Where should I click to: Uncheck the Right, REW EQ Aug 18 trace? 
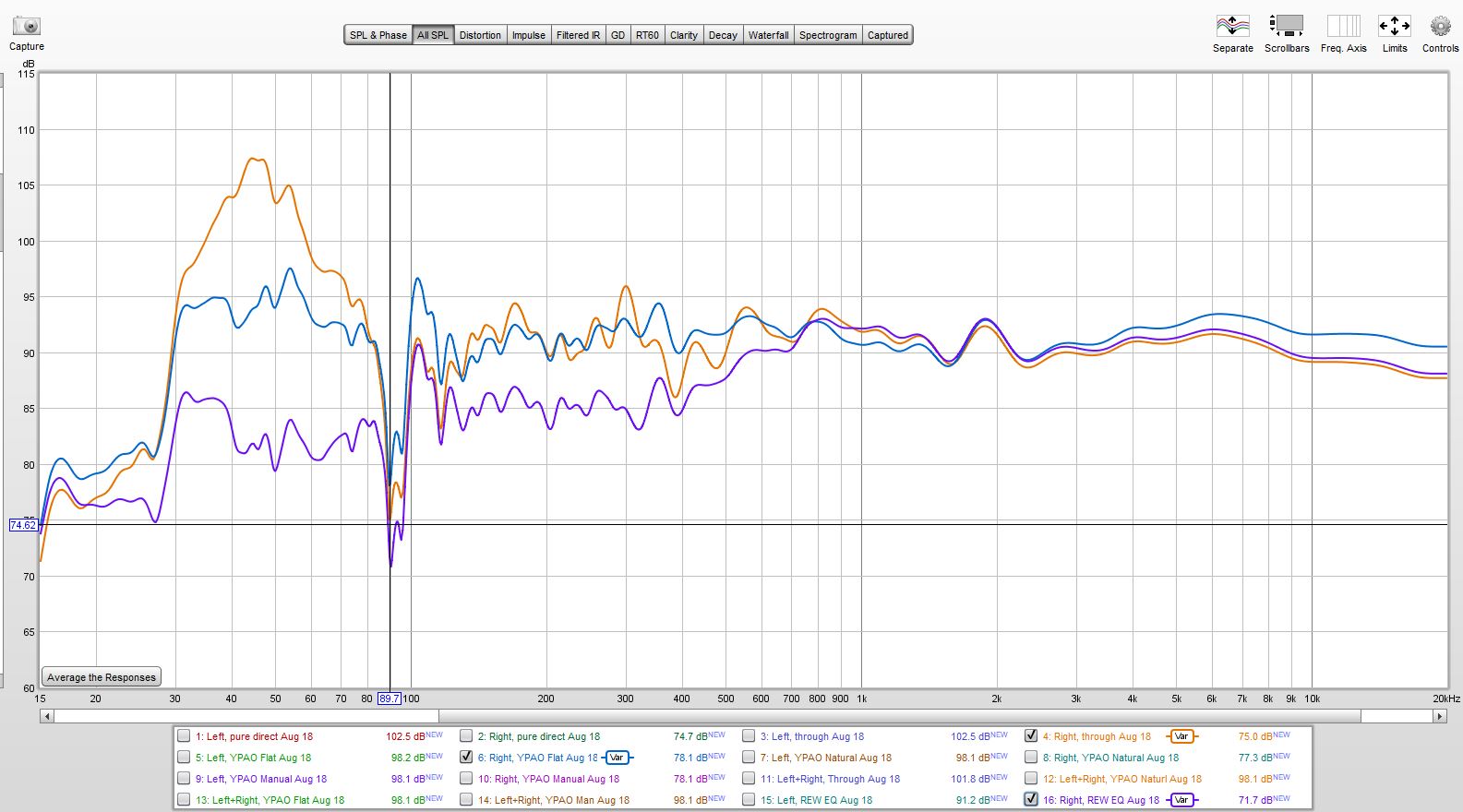[x=1031, y=800]
